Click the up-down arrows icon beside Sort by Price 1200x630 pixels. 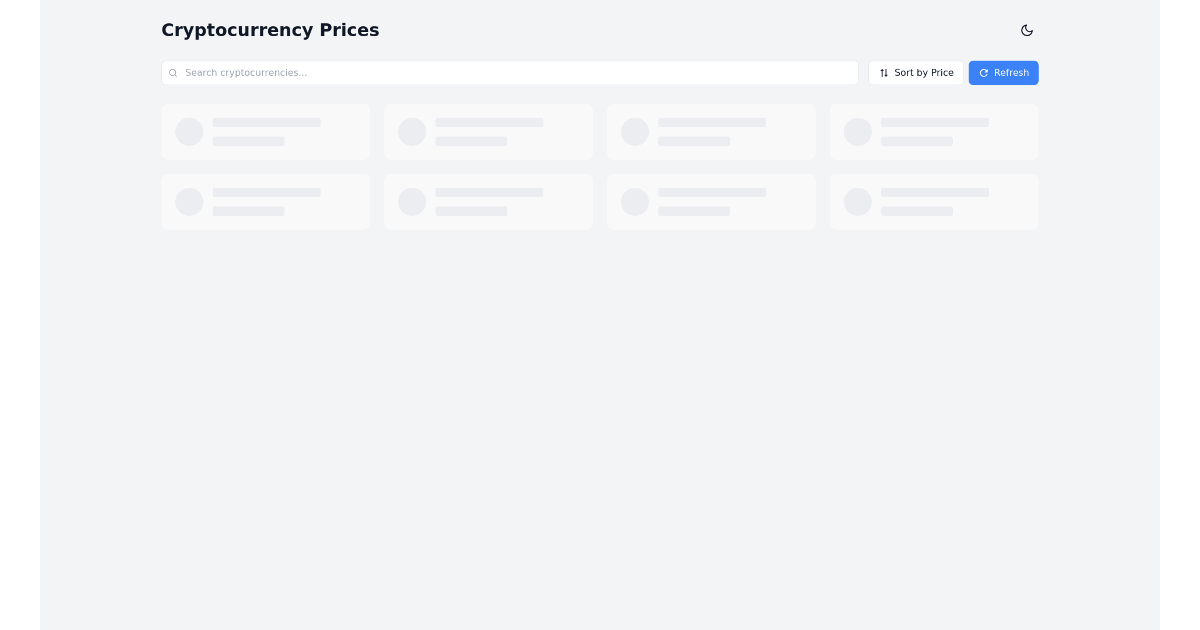(x=884, y=73)
